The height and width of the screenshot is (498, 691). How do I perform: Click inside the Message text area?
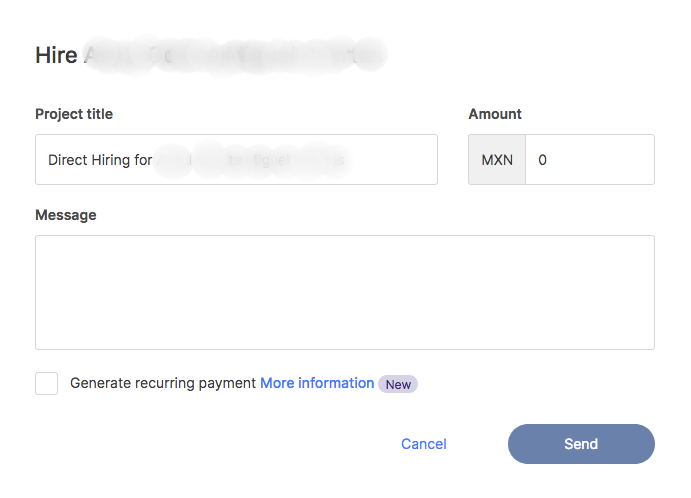pos(344,292)
